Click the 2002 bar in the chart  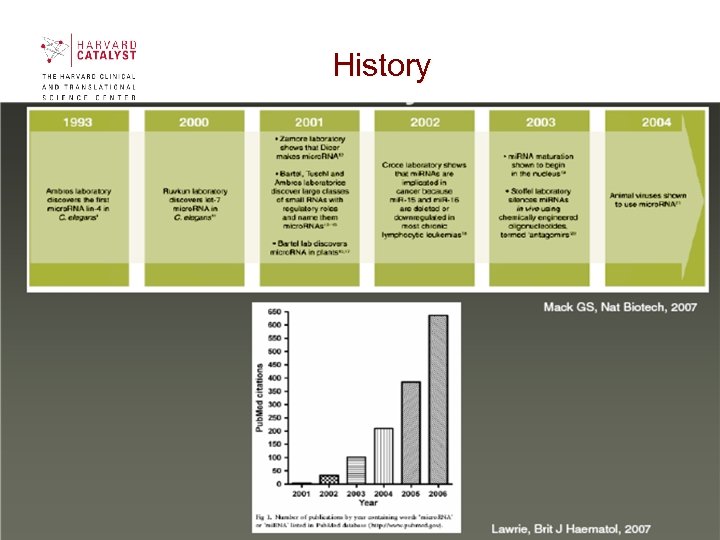click(x=329, y=479)
